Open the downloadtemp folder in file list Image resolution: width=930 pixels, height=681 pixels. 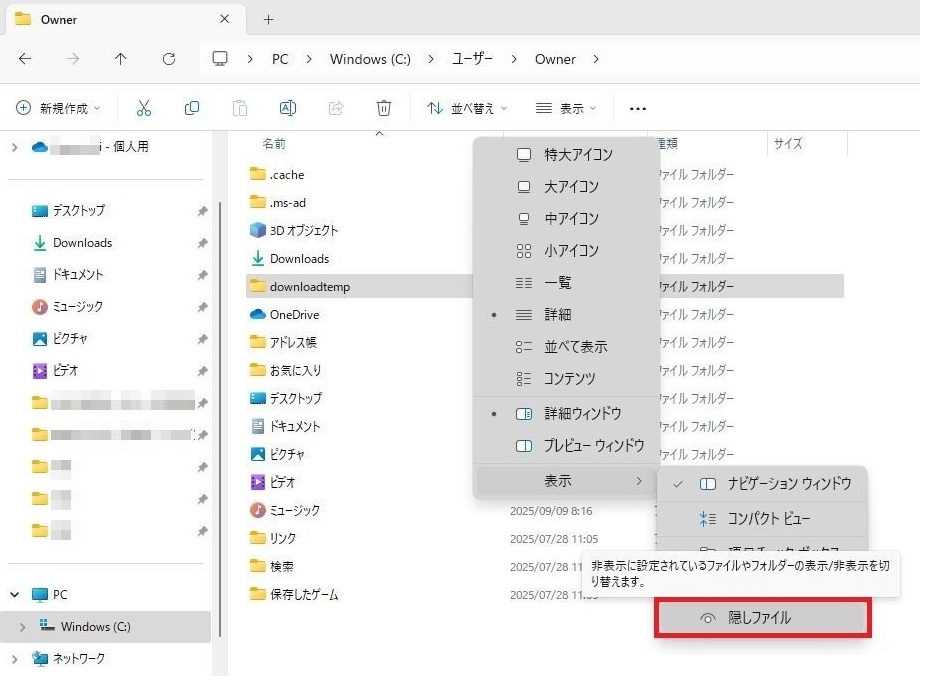(309, 287)
